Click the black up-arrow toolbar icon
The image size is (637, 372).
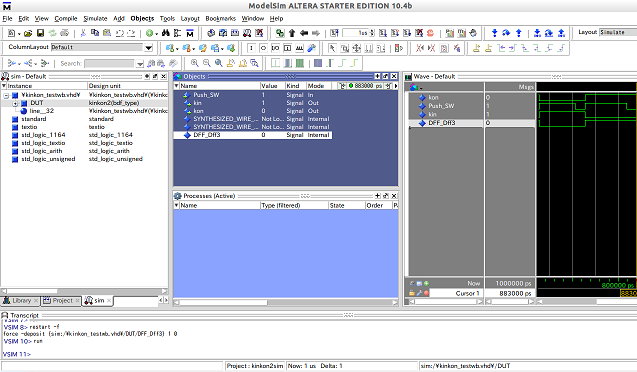292,33
